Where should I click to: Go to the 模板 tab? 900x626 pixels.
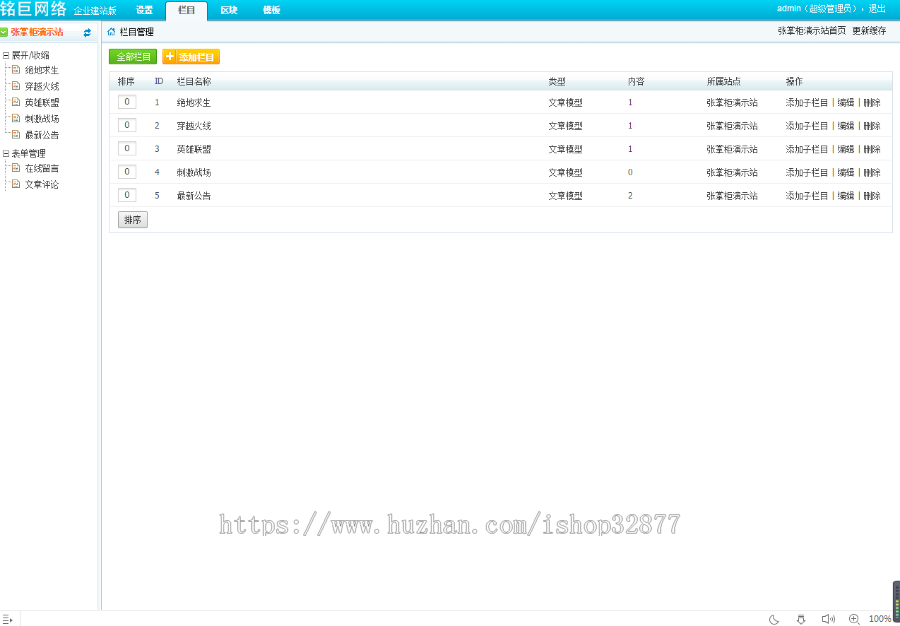(271, 10)
